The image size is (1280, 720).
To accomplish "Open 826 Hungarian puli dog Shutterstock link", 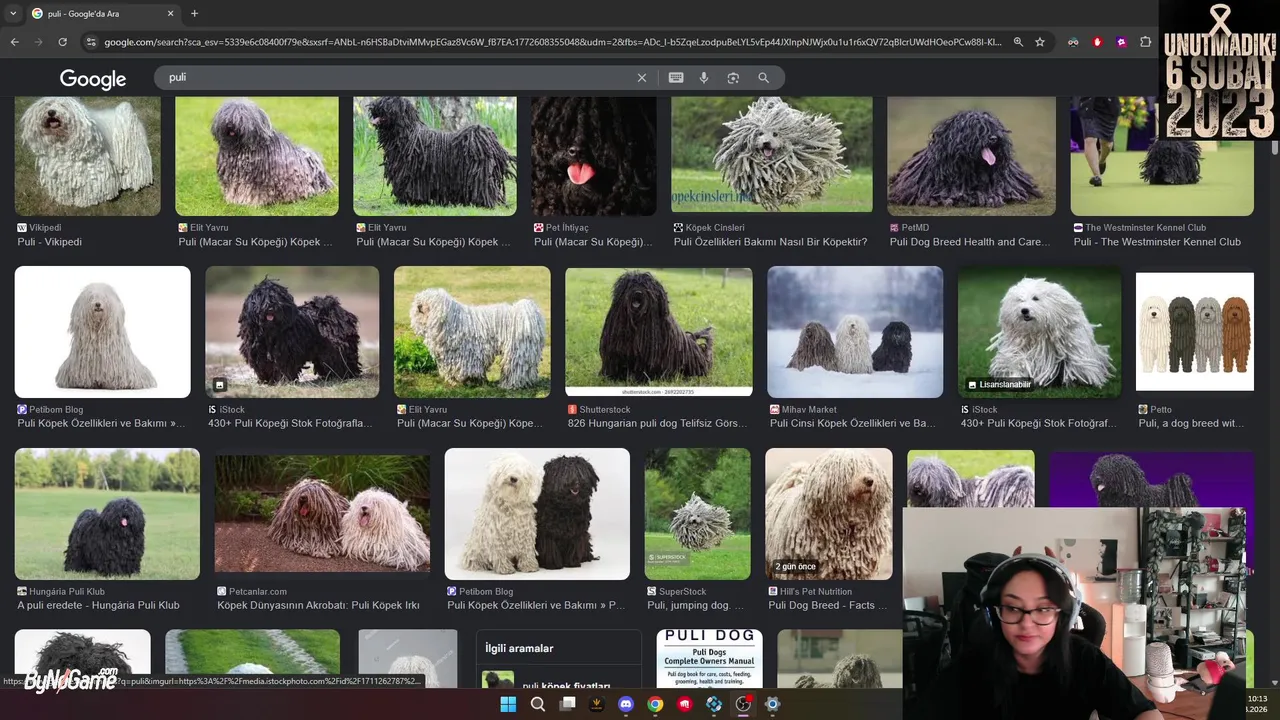I will tap(658, 424).
